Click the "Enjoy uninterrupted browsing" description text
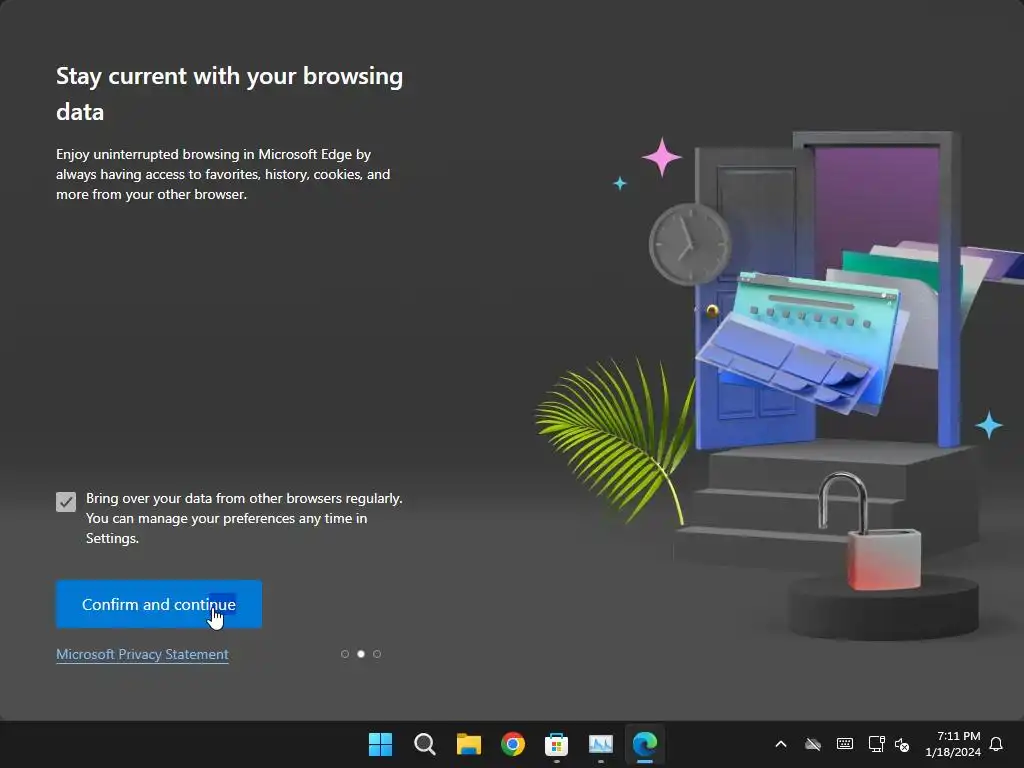The width and height of the screenshot is (1024, 768). 223,174
